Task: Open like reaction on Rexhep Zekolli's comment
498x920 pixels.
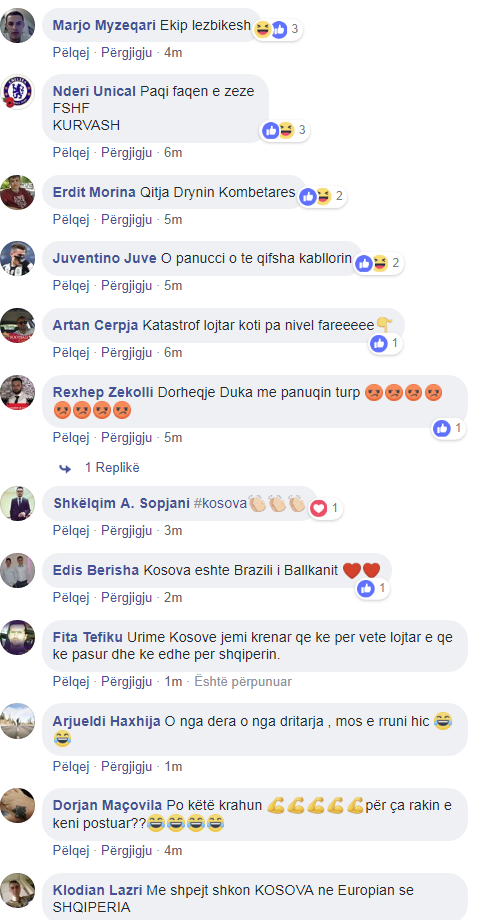Action: pyautogui.click(x=449, y=428)
